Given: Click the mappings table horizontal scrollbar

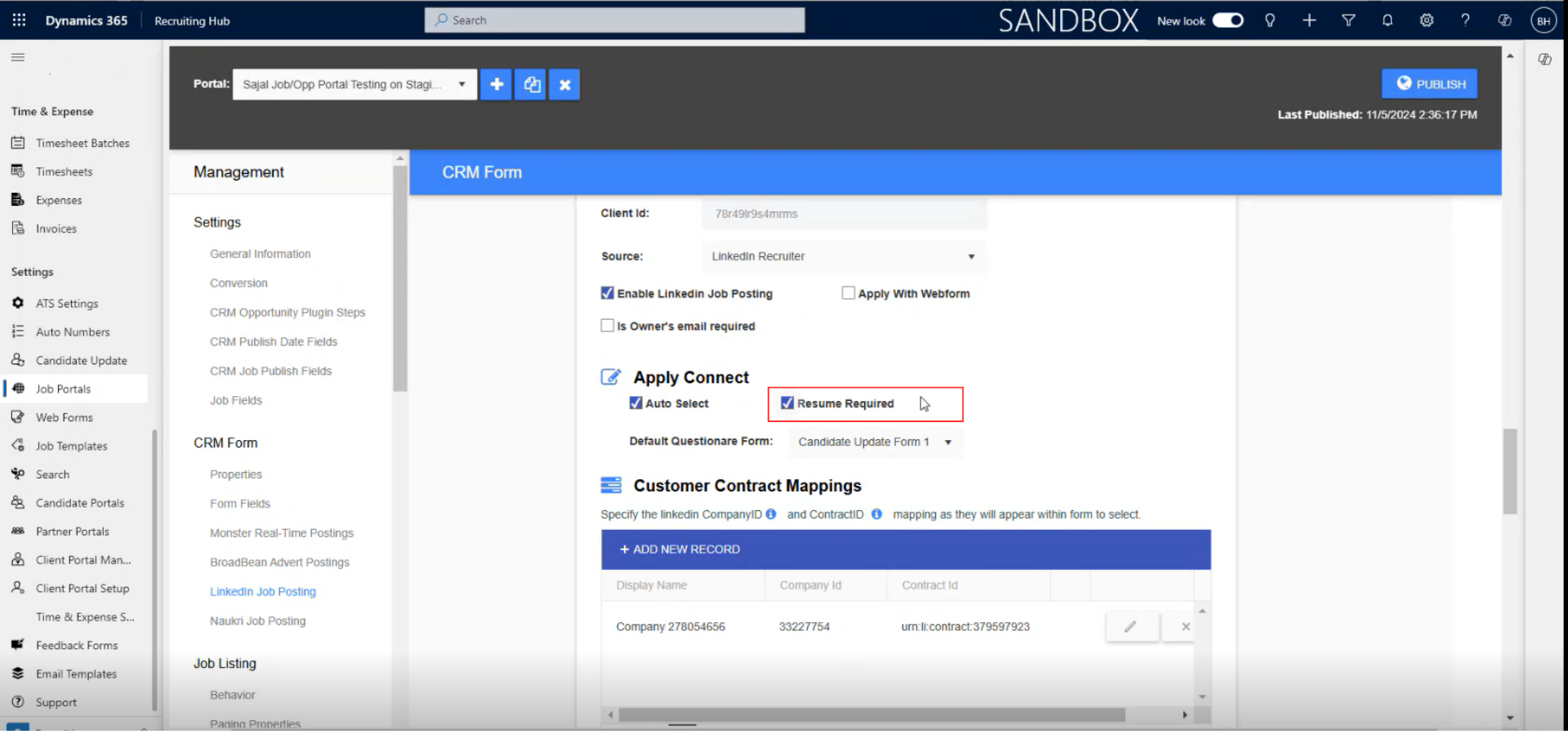Looking at the screenshot, I should pyautogui.click(x=872, y=715).
